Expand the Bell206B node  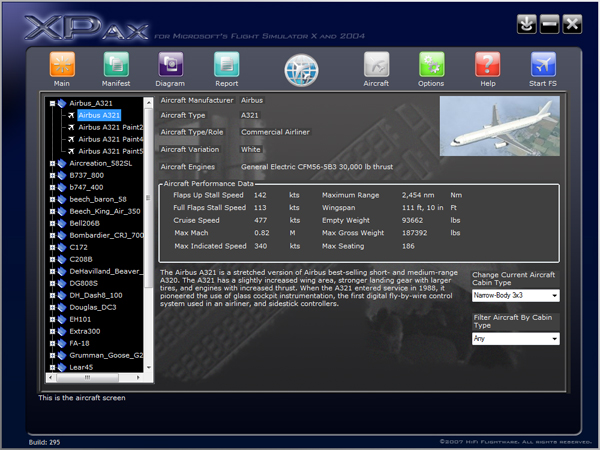(x=52, y=223)
